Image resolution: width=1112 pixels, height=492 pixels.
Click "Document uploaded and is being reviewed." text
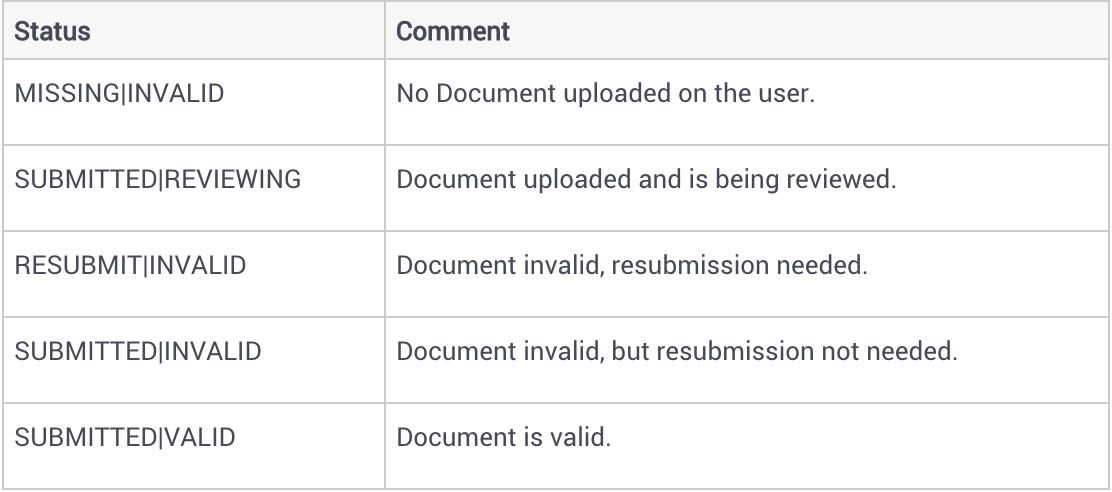pos(646,179)
